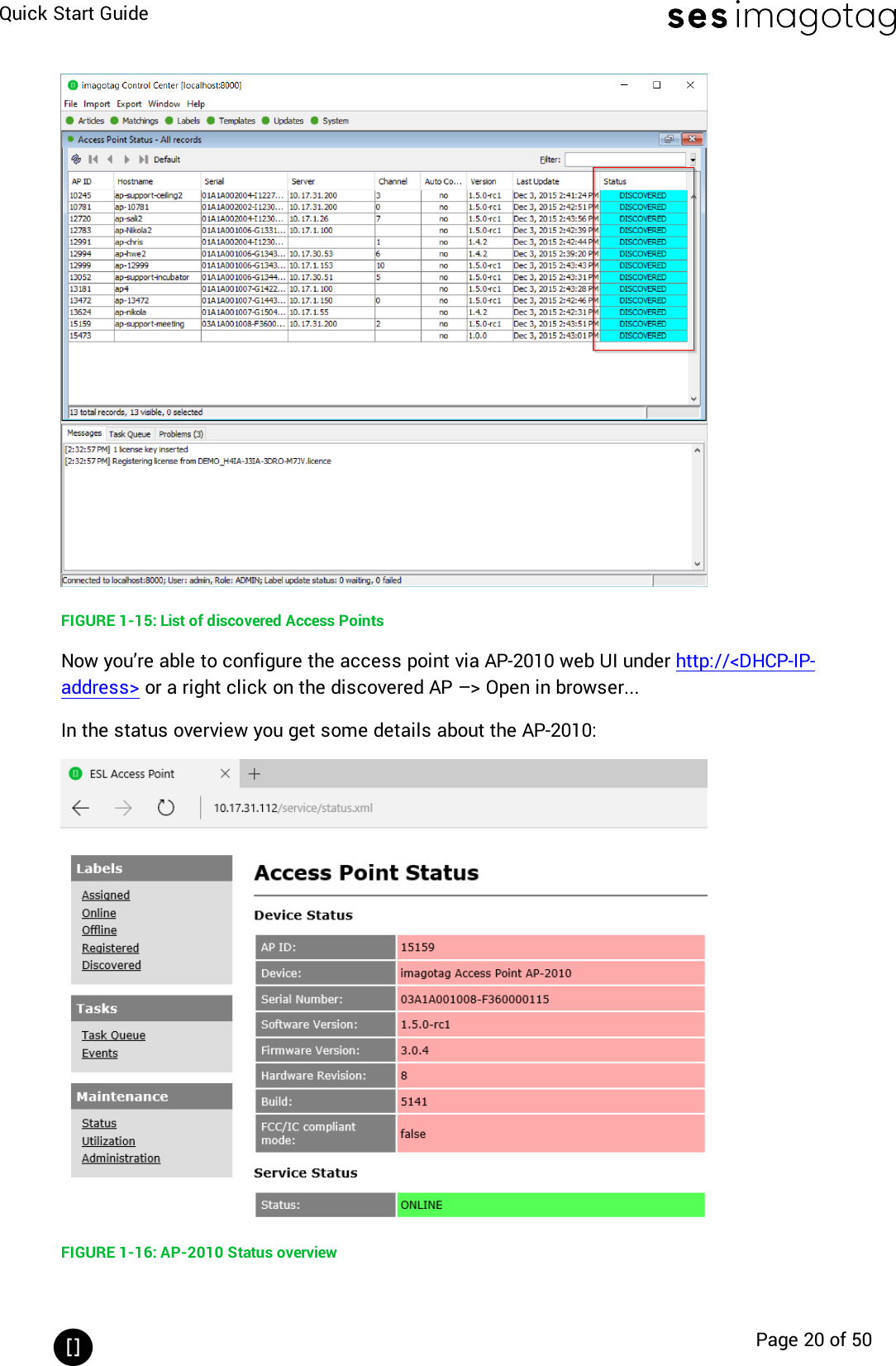Open the Events link under Tasks
Image resolution: width=896 pixels, height=1366 pixels.
pos(100,1053)
